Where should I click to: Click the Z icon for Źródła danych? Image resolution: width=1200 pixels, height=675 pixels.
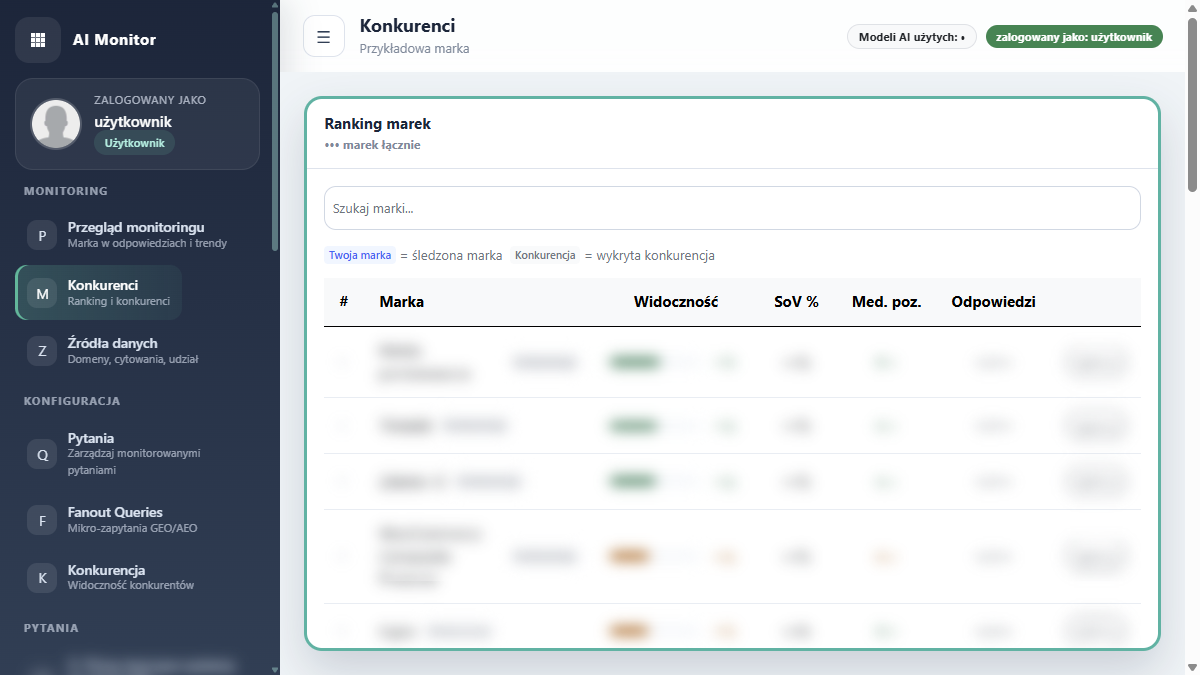(42, 351)
